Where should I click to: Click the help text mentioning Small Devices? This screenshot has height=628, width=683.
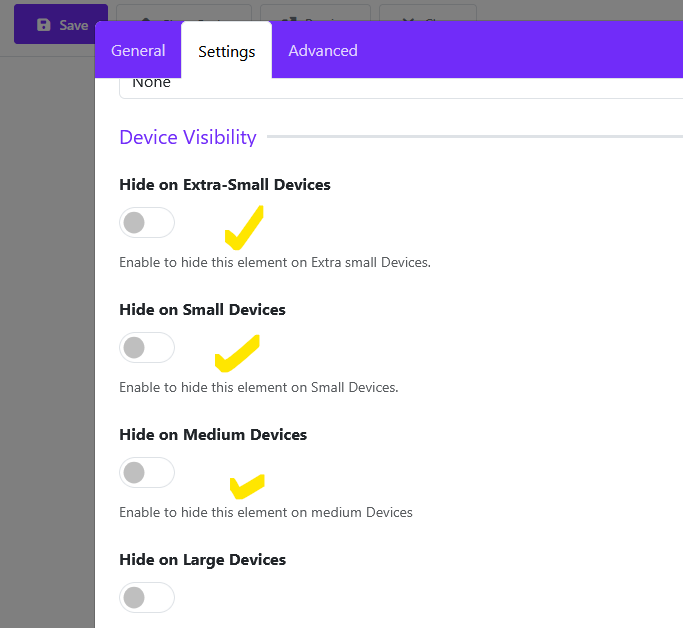point(258,387)
